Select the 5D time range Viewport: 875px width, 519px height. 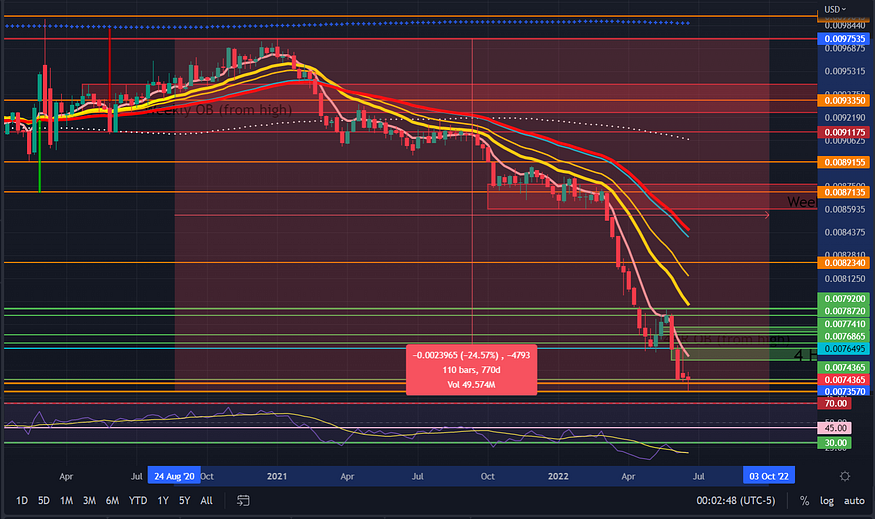coord(44,501)
